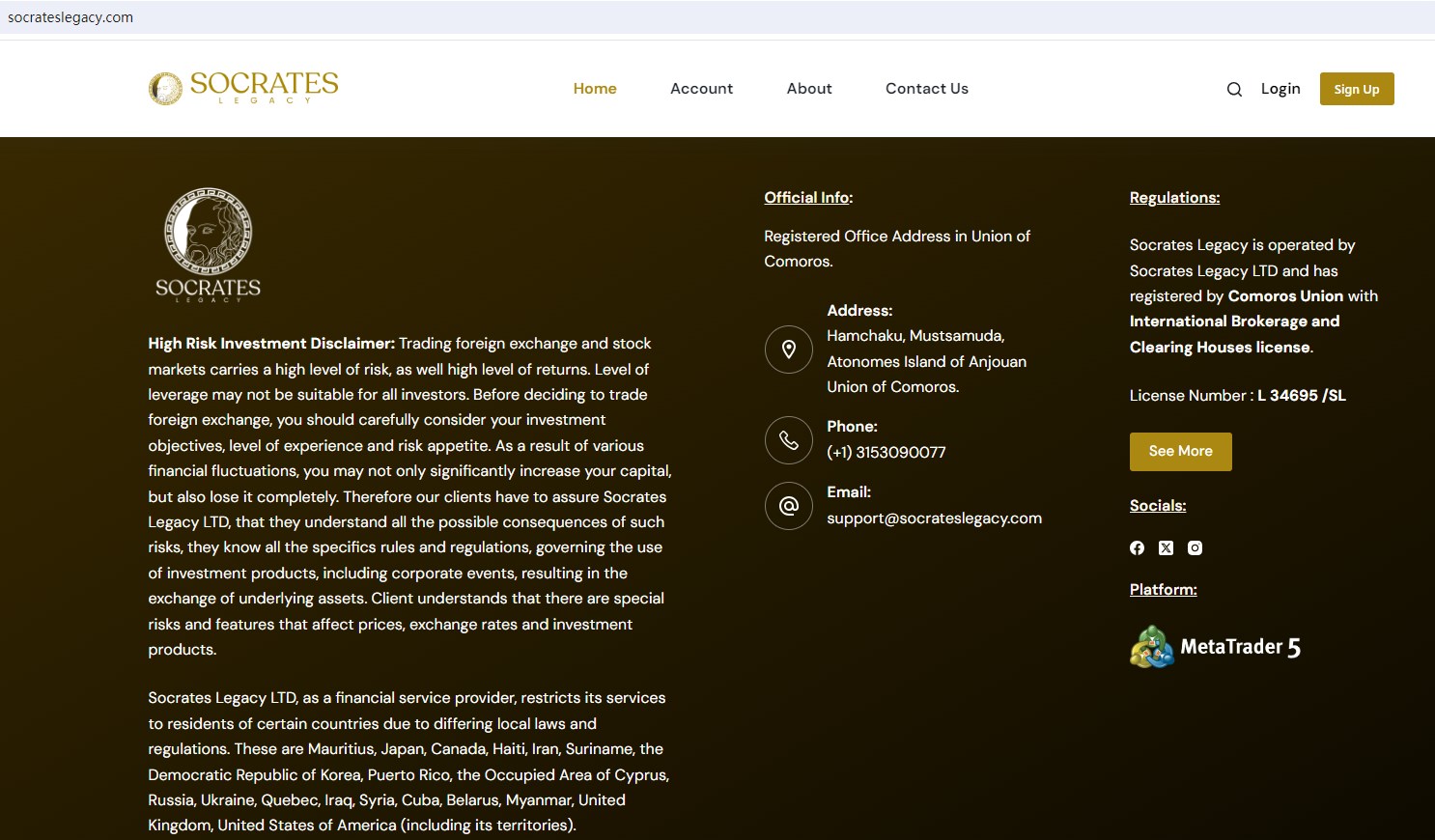Image resolution: width=1435 pixels, height=840 pixels.
Task: Click the socrateslegacy.com address bar
Action: [717, 17]
